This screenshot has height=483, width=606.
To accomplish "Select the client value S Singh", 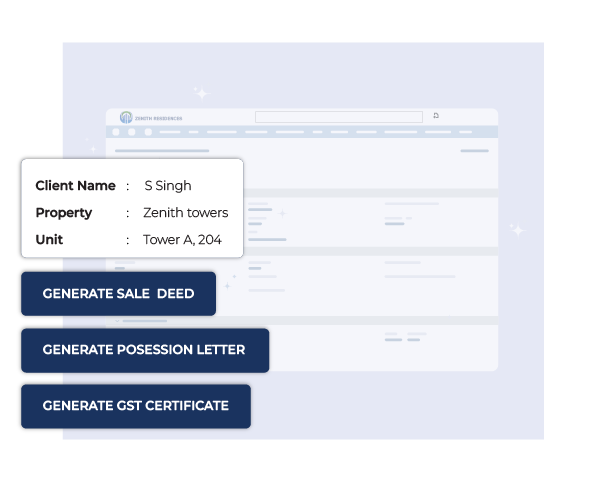I will click(168, 186).
